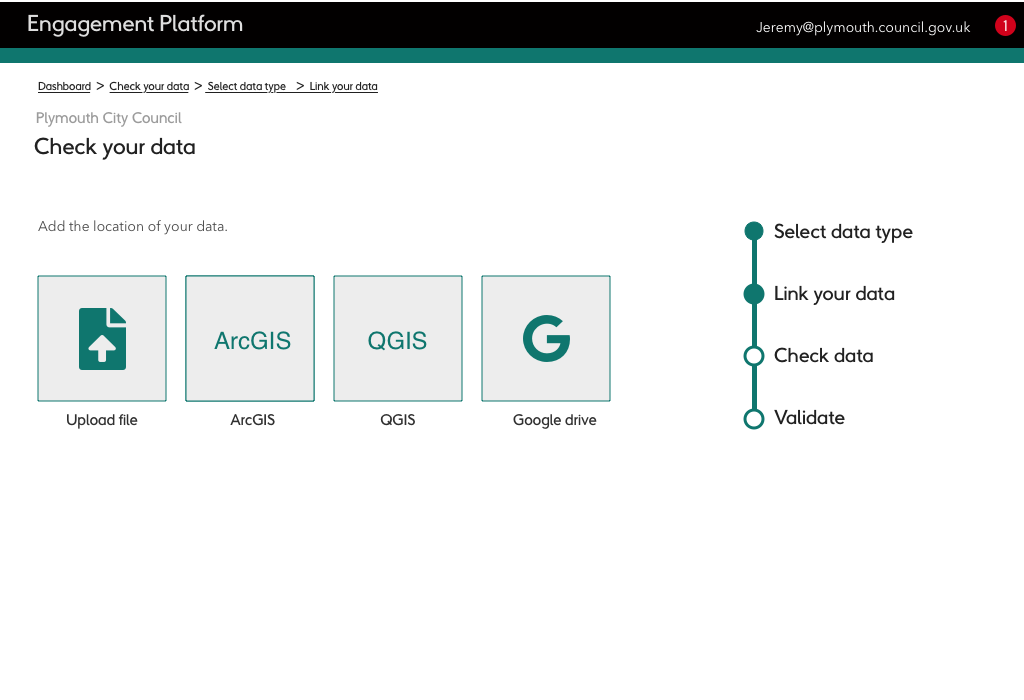Click the Link your data breadcrumb
The image size is (1024, 700).
pyautogui.click(x=342, y=86)
